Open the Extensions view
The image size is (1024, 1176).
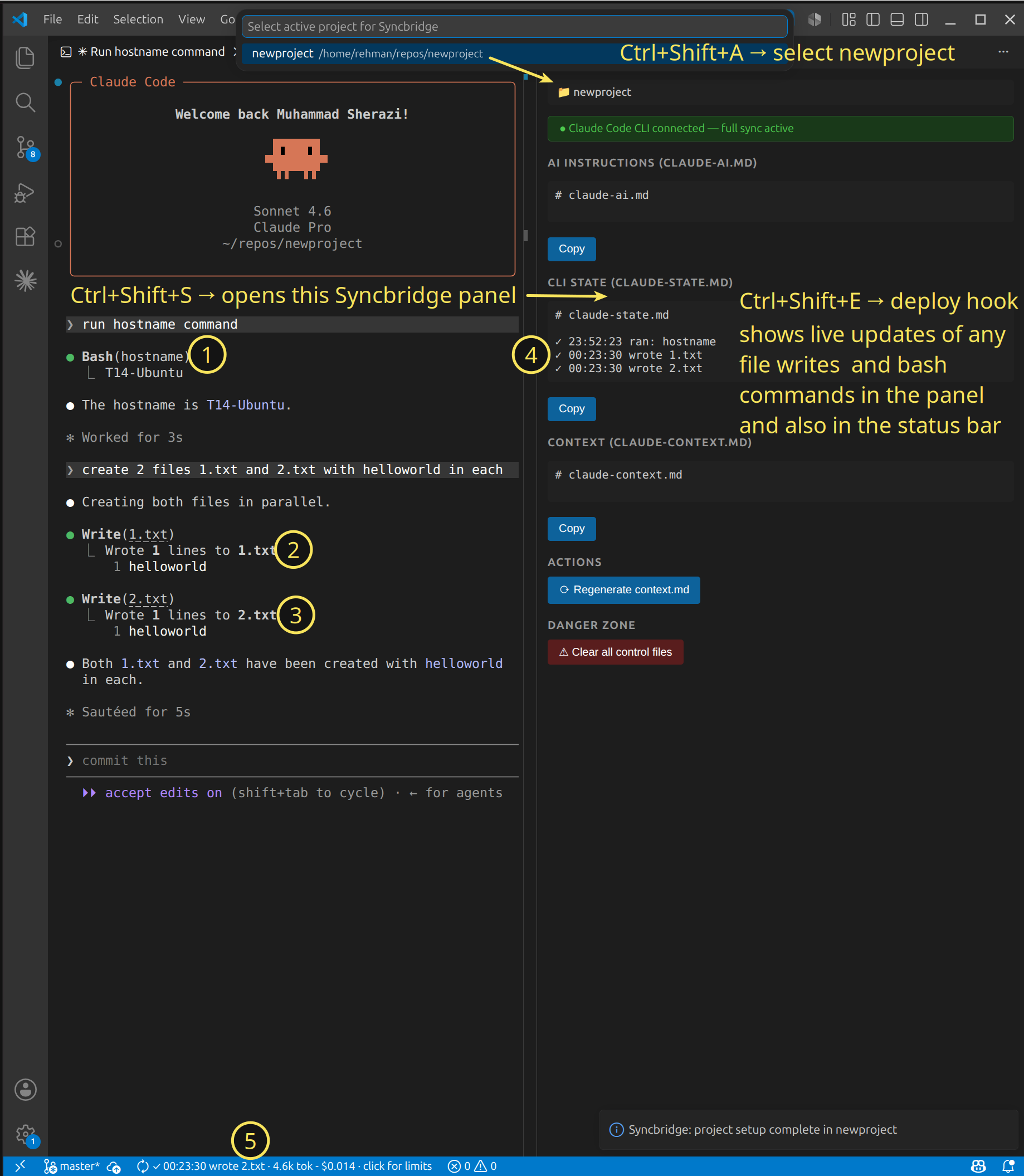(25, 236)
